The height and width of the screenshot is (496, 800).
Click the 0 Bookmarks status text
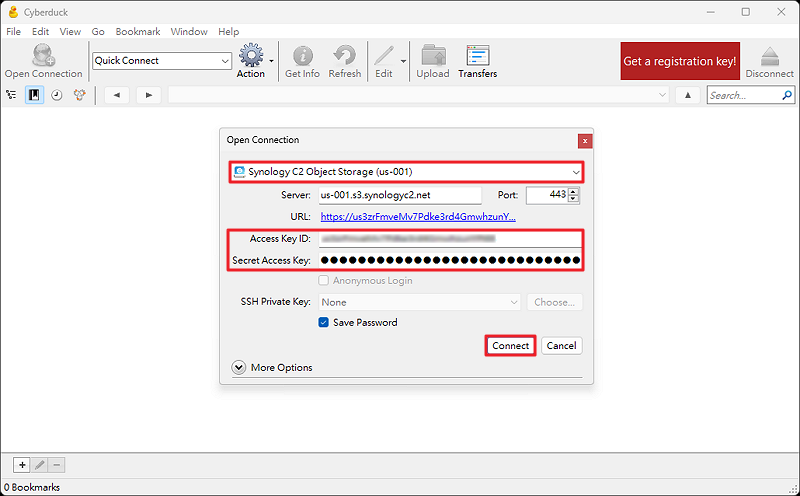32,487
